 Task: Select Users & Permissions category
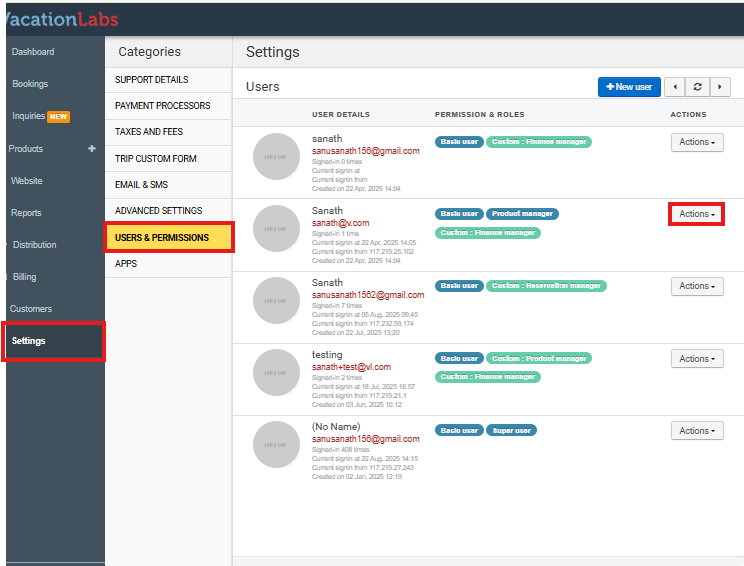169,238
